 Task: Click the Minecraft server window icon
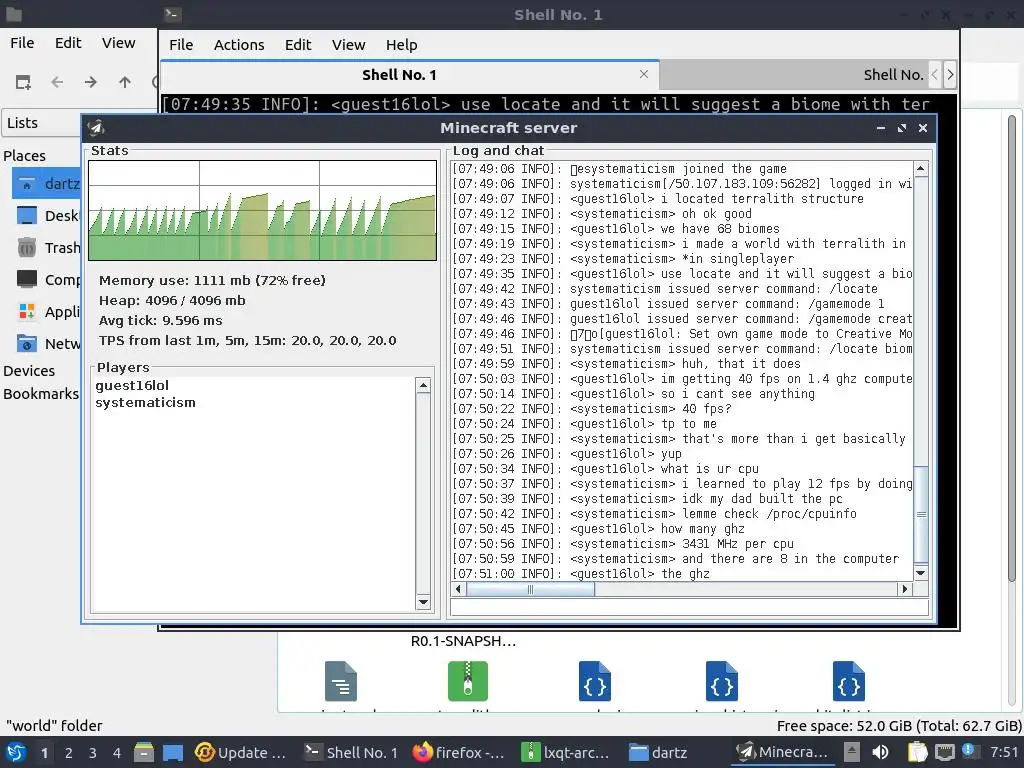(97, 128)
